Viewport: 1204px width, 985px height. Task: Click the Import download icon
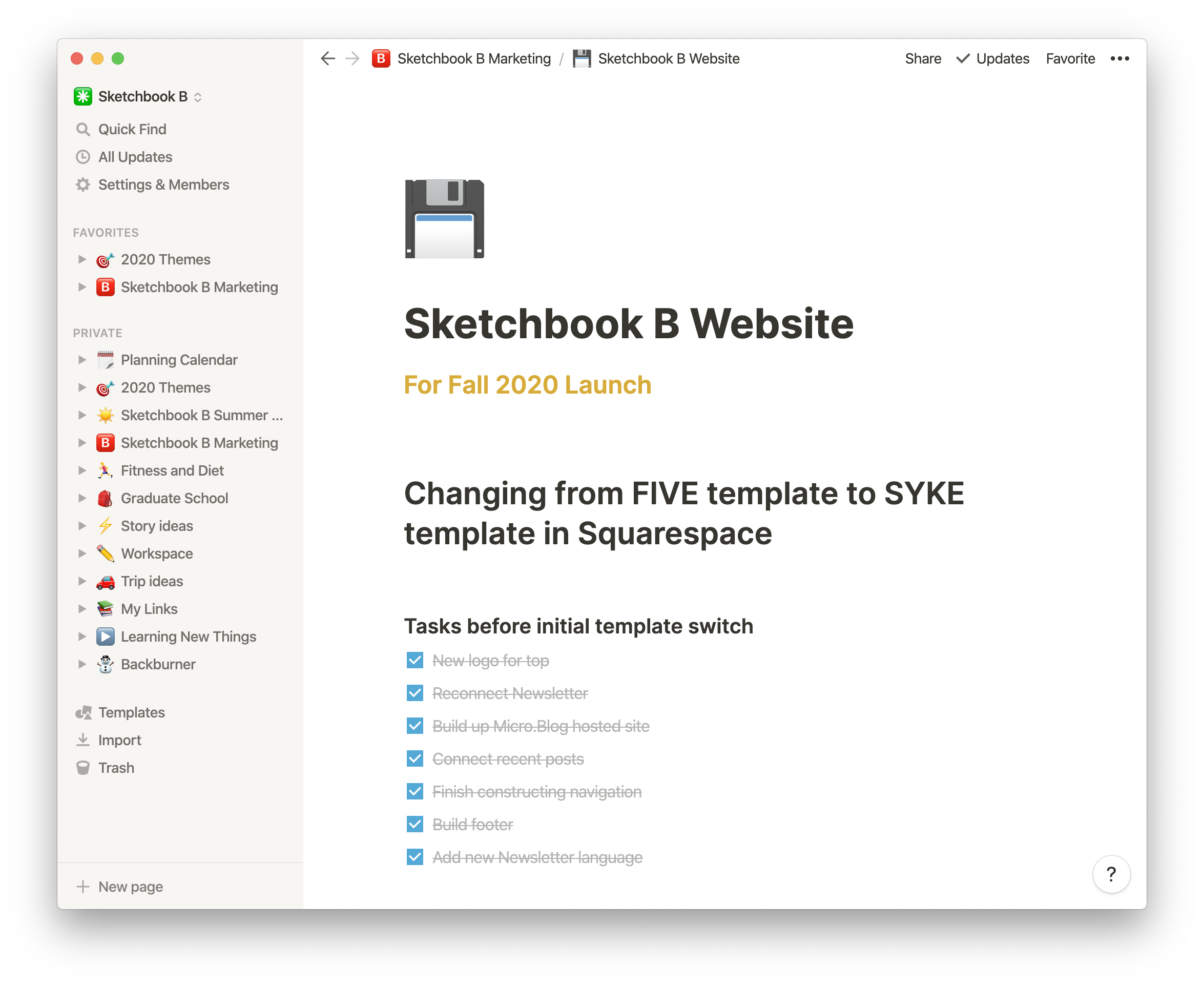click(83, 741)
